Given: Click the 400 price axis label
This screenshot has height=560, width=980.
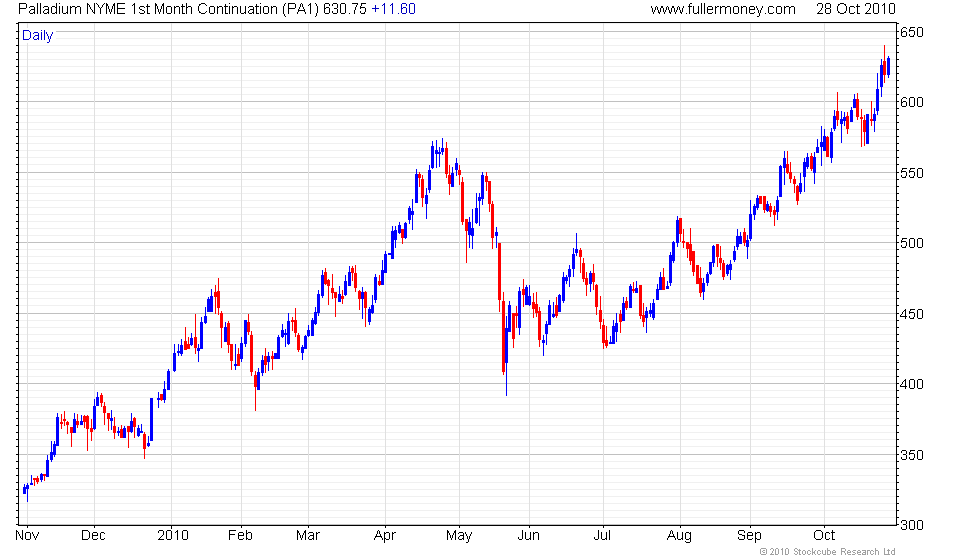Looking at the screenshot, I should [911, 384].
